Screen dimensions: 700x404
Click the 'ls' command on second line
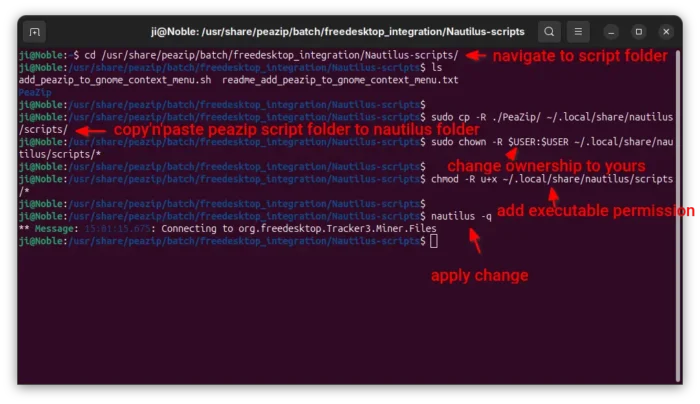(x=437, y=68)
